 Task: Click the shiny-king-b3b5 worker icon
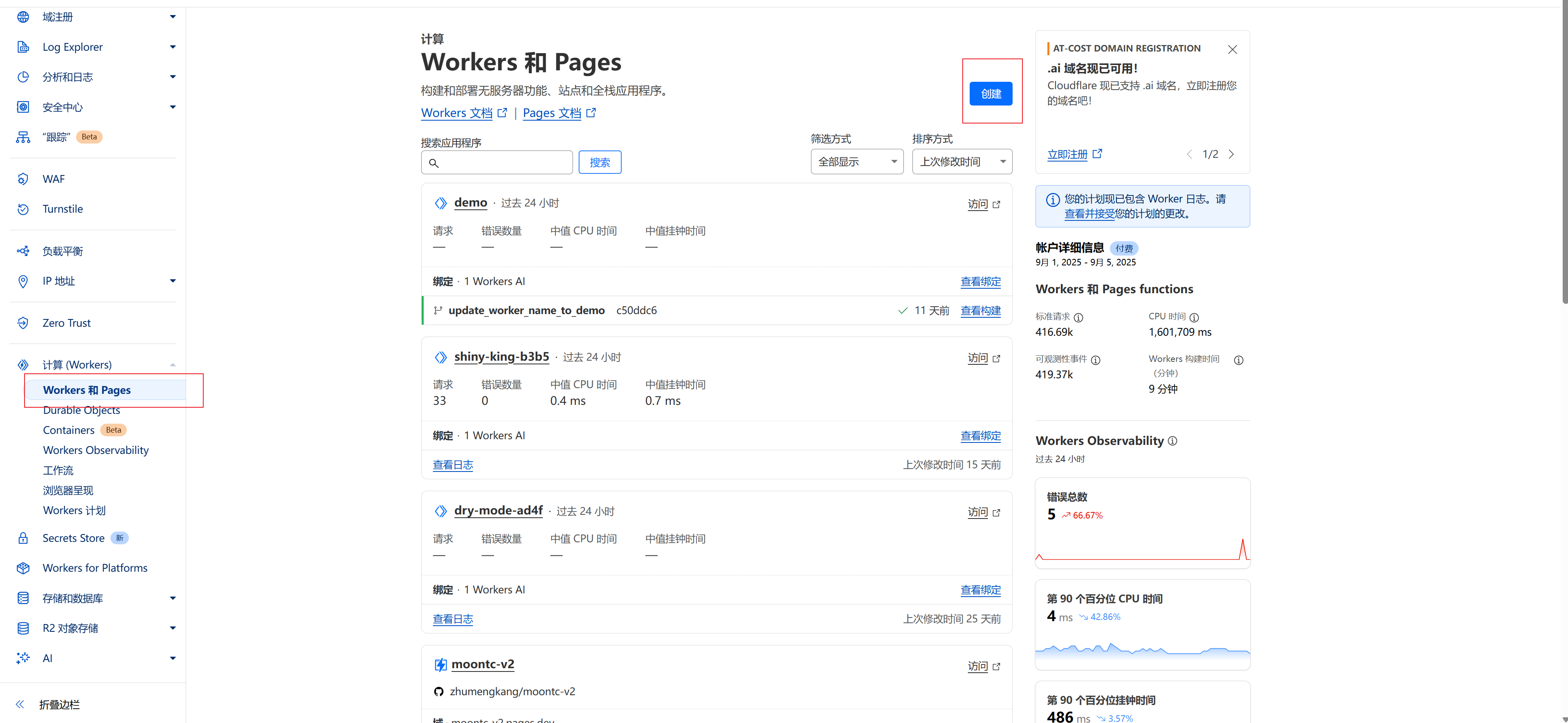[441, 357]
